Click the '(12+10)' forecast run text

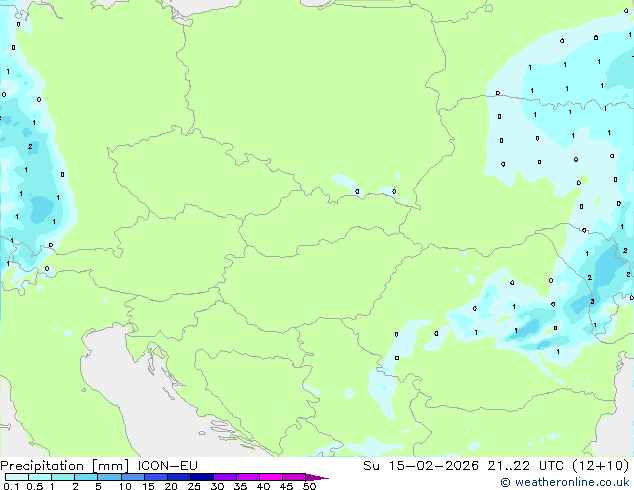coord(601,466)
